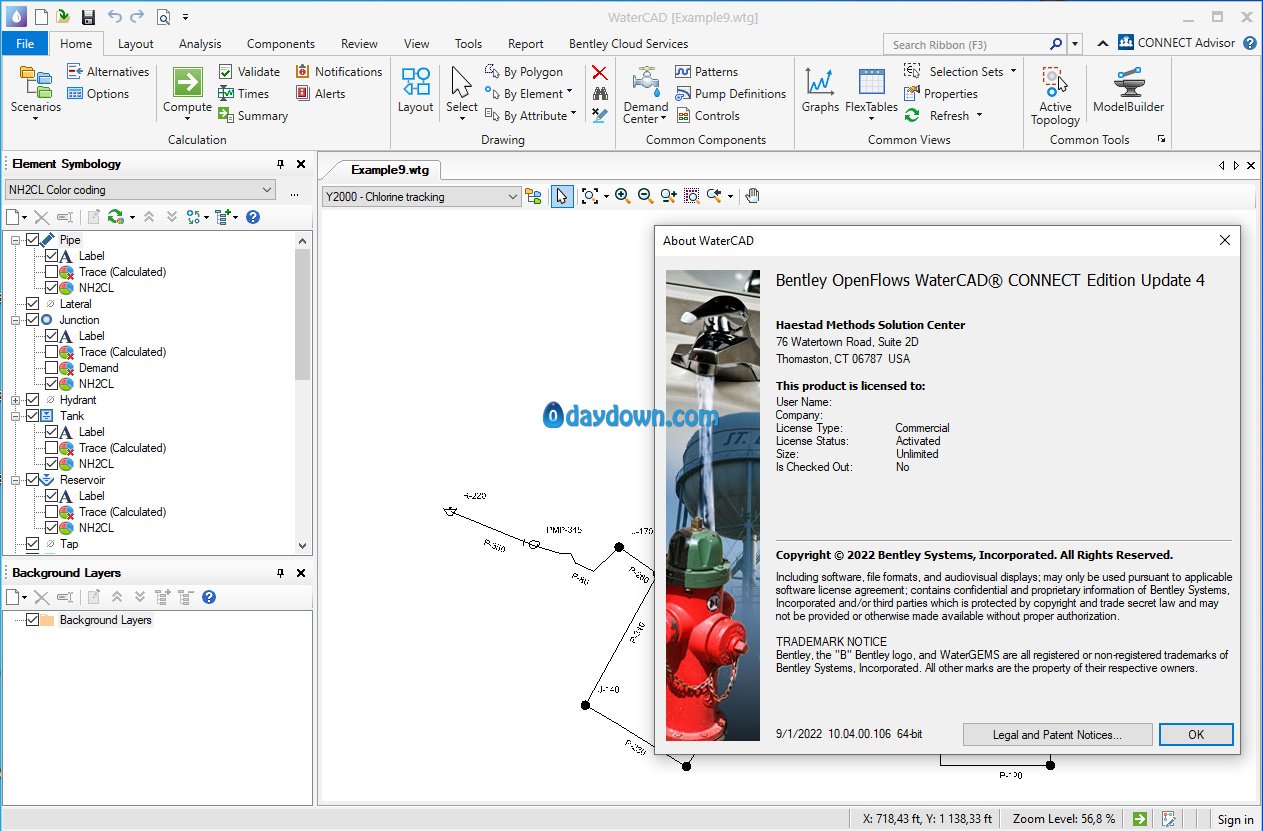Click the Compute green arrow icon
This screenshot has width=1263, height=831.
click(x=187, y=82)
